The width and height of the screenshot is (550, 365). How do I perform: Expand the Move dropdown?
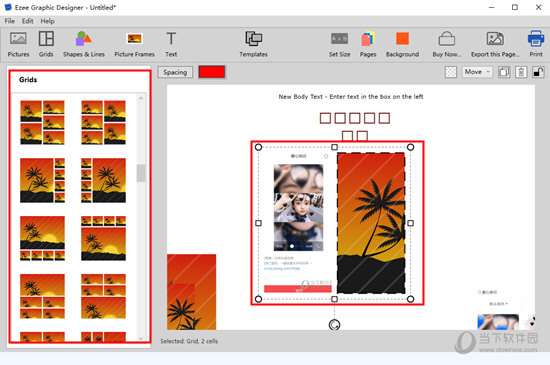[477, 72]
